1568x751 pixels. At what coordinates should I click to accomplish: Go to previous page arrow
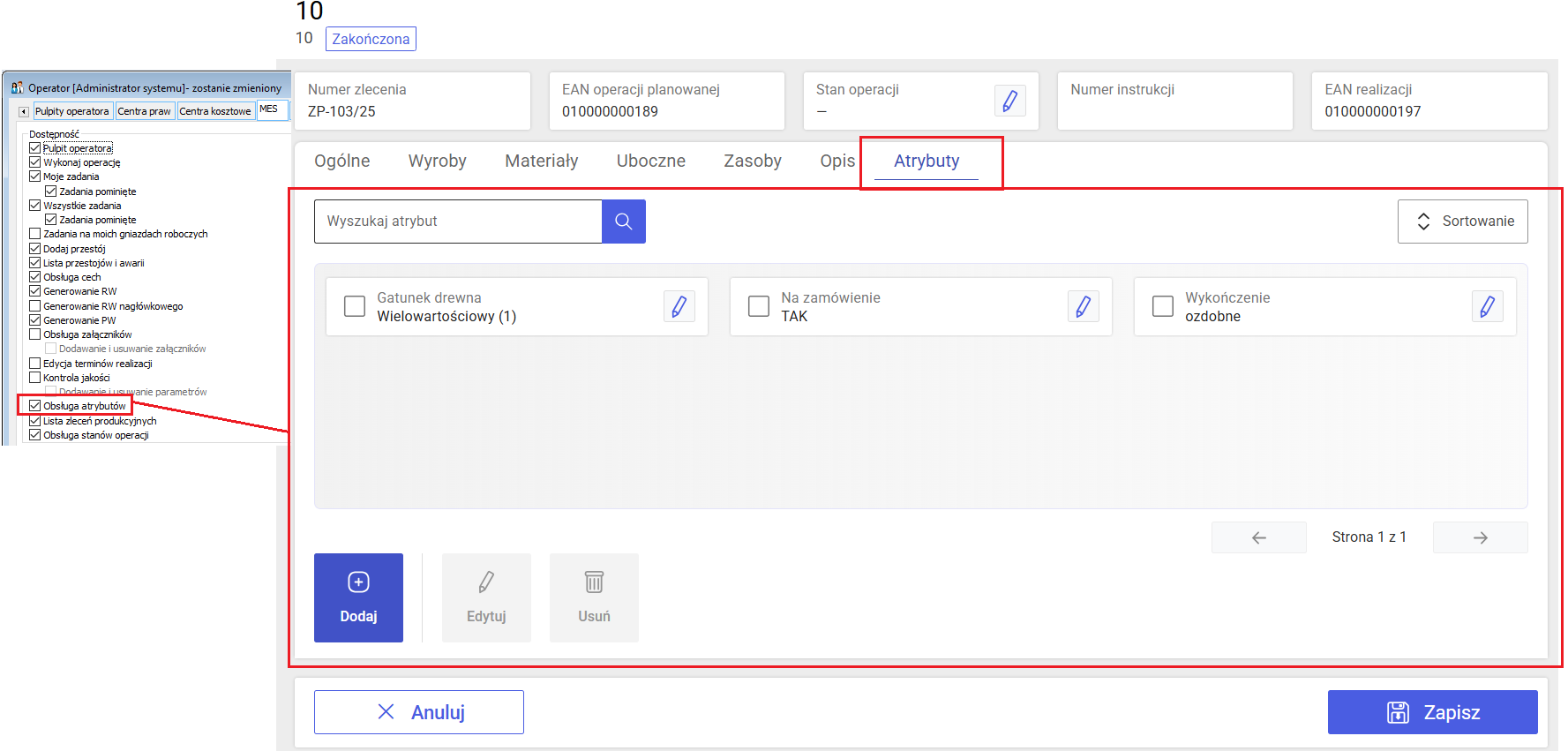tap(1258, 537)
